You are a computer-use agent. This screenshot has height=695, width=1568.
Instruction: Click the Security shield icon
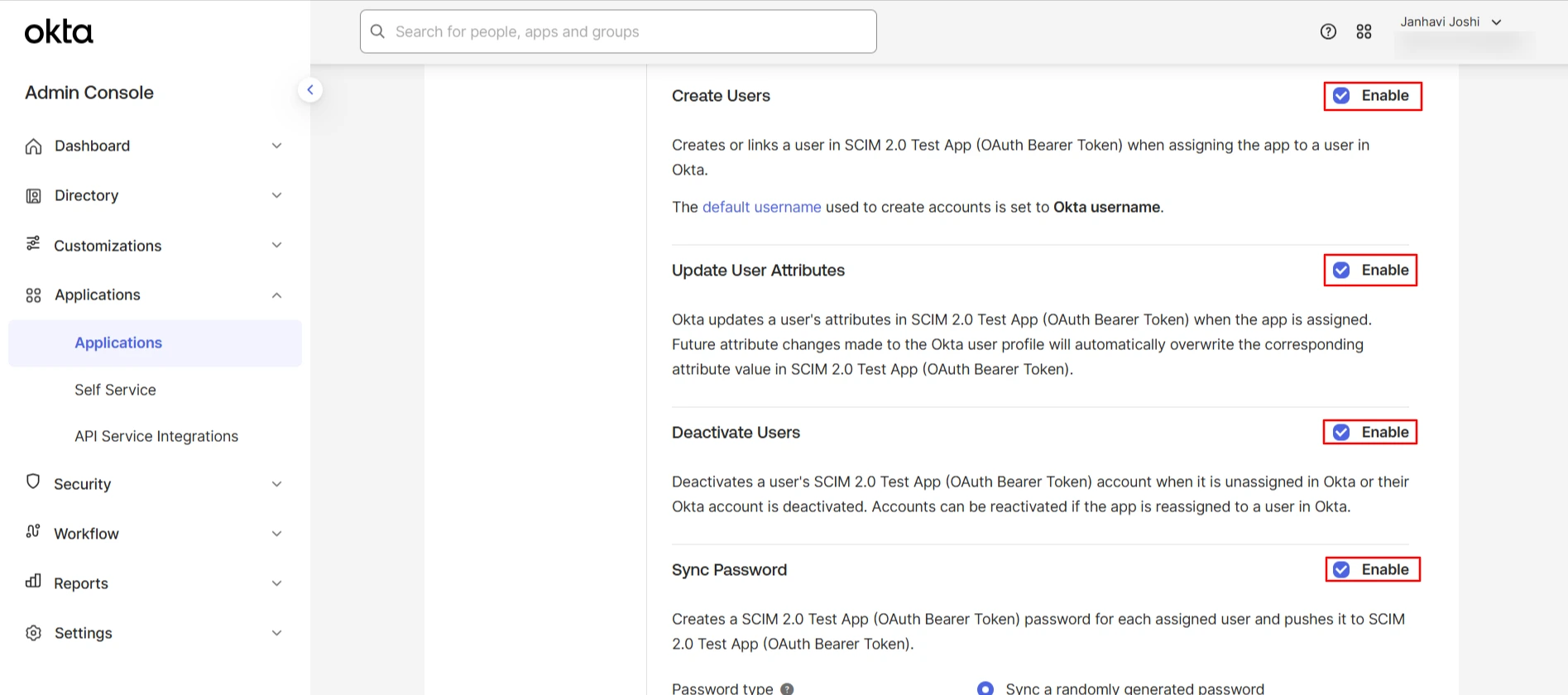[x=33, y=482]
